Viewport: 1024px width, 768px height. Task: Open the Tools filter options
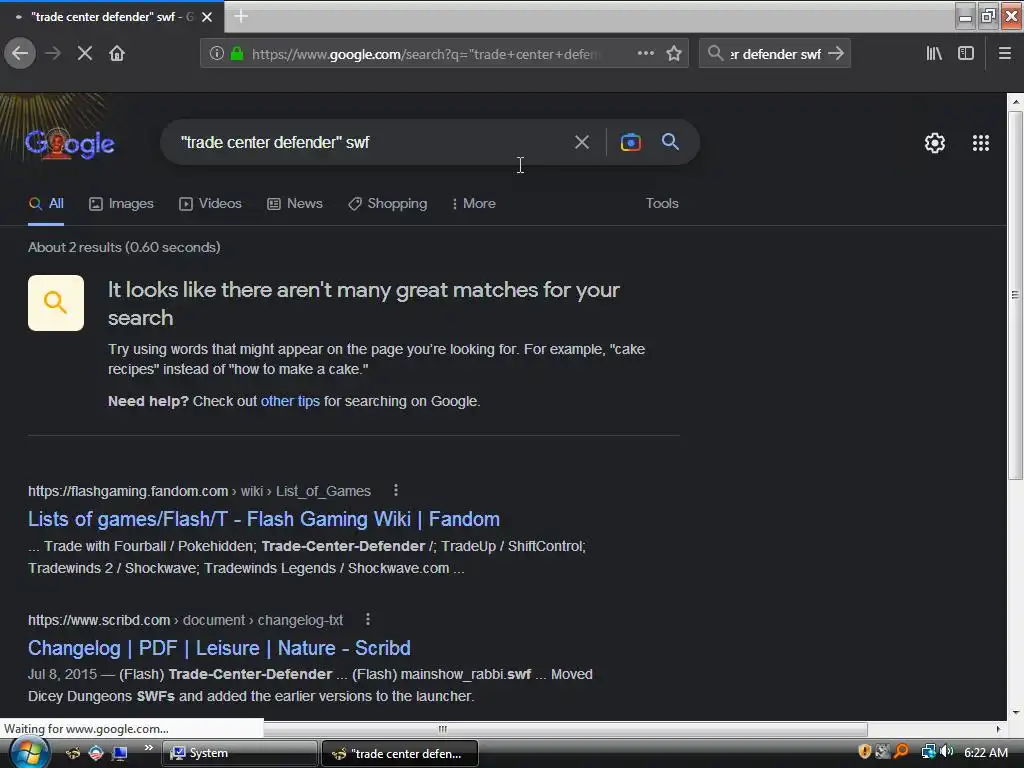tap(662, 204)
